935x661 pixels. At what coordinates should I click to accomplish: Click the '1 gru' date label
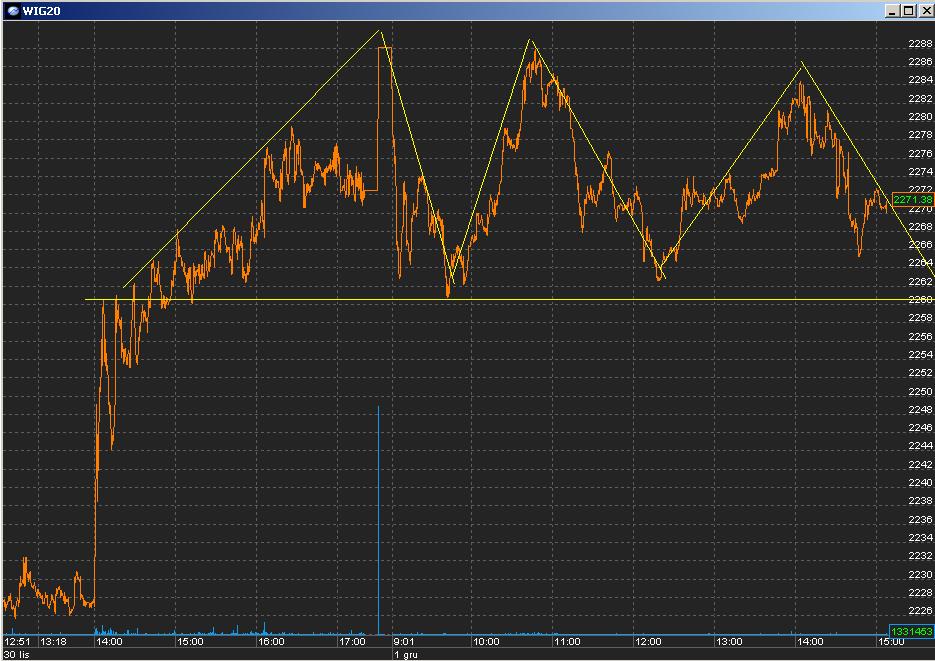406,654
